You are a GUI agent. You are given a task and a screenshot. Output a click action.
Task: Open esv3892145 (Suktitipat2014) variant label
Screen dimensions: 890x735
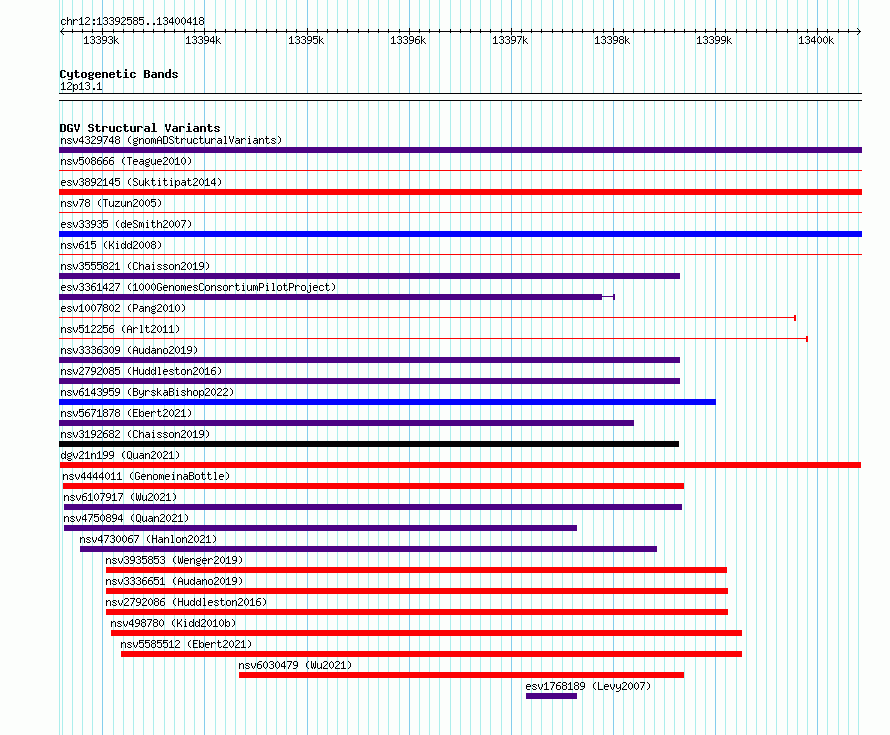[141, 182]
